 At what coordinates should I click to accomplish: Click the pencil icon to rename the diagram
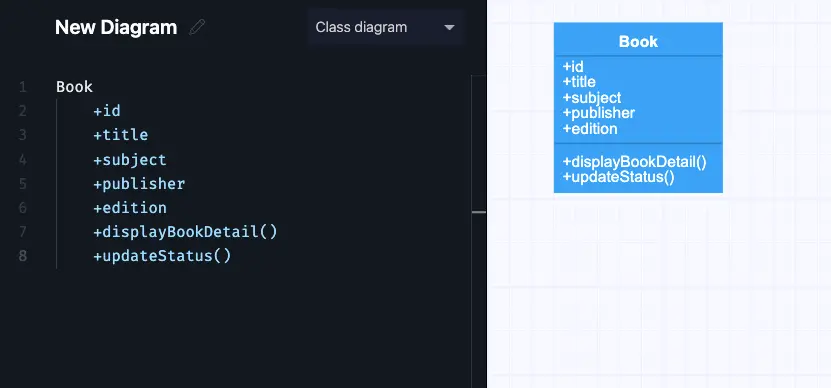pos(197,27)
